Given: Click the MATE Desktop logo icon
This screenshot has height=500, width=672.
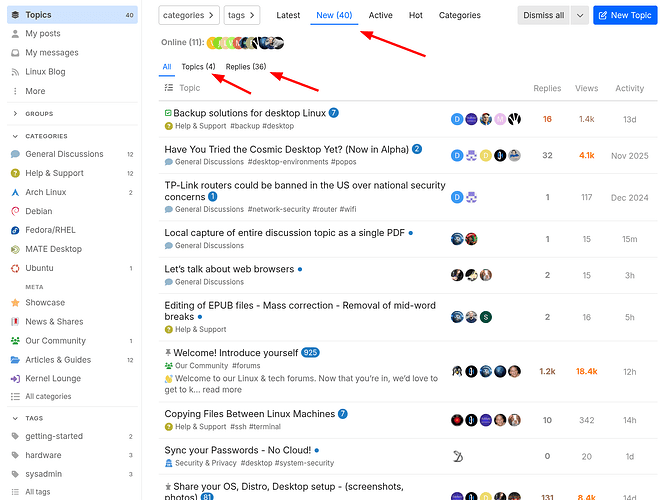Looking at the screenshot, I should click(15, 249).
